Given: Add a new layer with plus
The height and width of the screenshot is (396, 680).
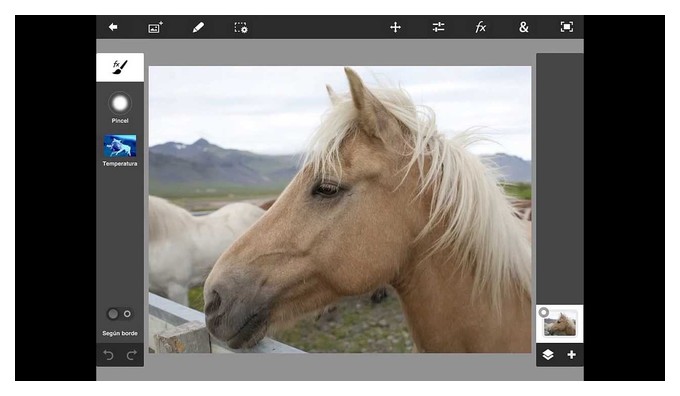Looking at the screenshot, I should [x=572, y=355].
